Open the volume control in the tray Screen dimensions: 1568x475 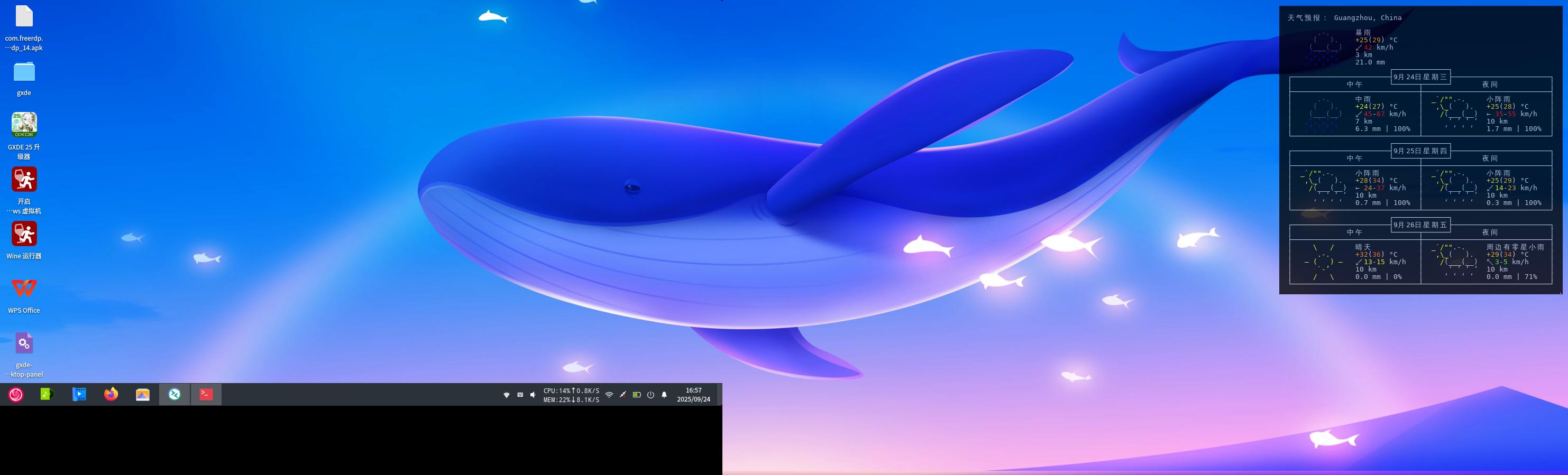[x=533, y=395]
